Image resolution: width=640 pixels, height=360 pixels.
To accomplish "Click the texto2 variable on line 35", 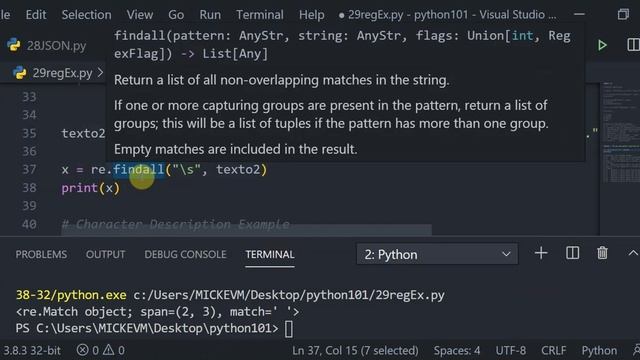I will tap(83, 133).
